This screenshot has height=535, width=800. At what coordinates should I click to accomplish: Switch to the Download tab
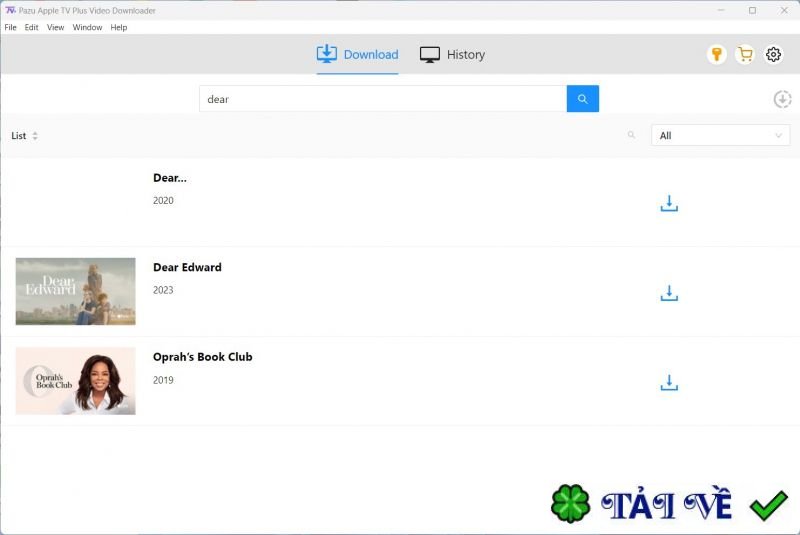[357, 54]
